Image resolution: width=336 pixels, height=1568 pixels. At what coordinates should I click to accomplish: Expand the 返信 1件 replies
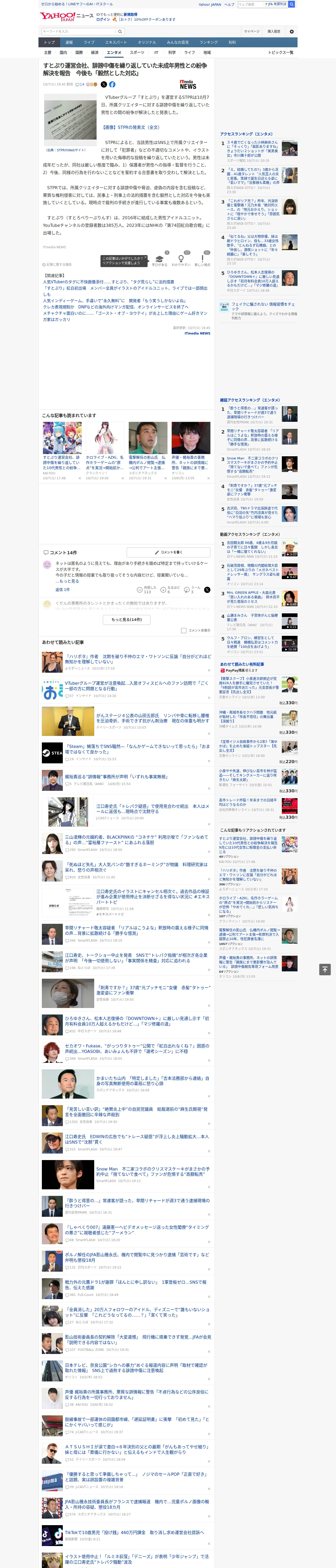click(63, 590)
